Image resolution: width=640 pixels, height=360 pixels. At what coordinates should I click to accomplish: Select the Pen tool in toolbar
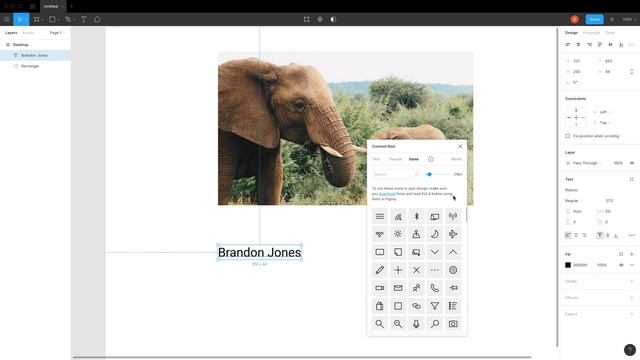click(x=68, y=19)
